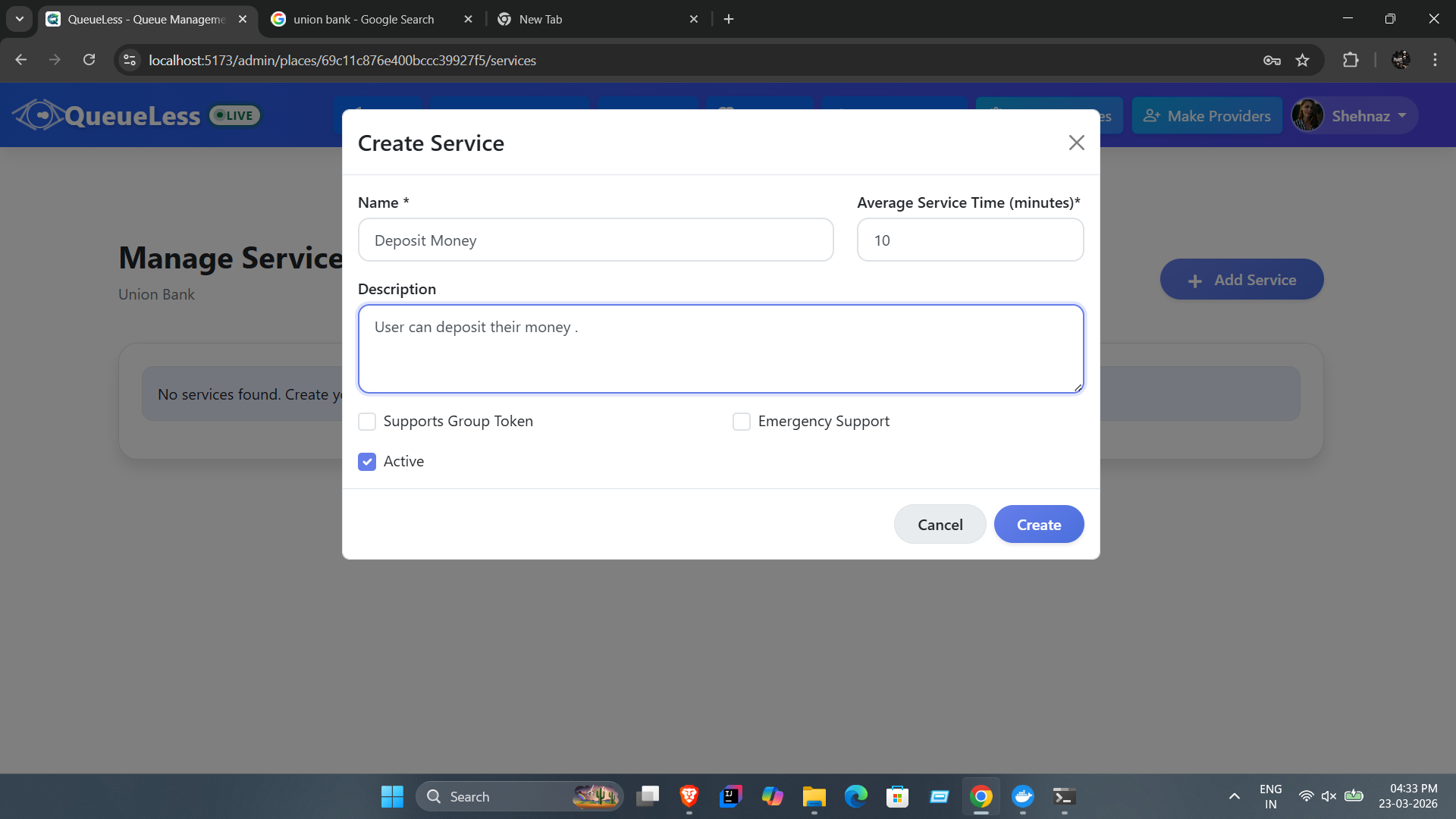Close the Create Service dialog with X

pyautogui.click(x=1076, y=143)
